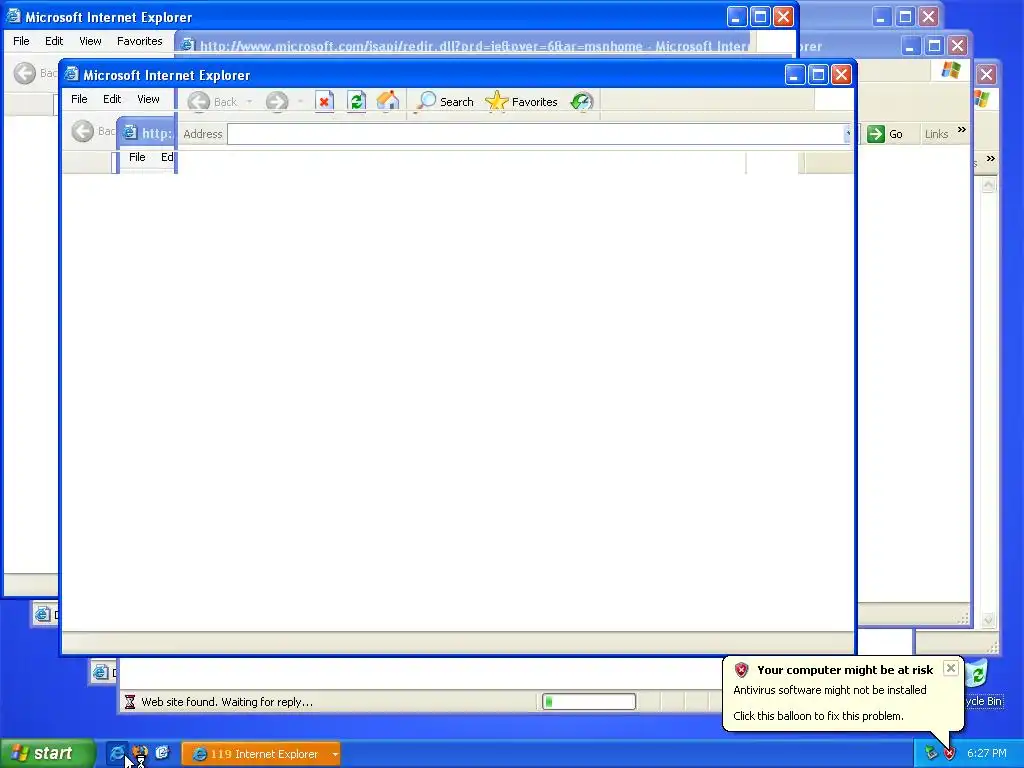Click the IE icon beside the small 'http:' title

(130, 133)
